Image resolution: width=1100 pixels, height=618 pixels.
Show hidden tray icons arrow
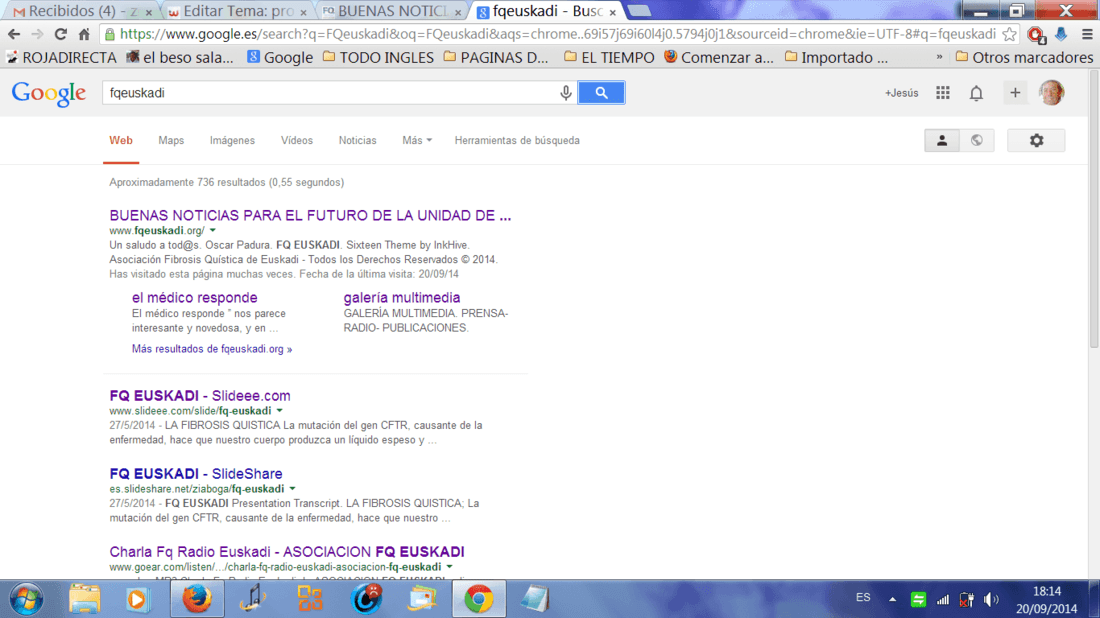point(892,600)
